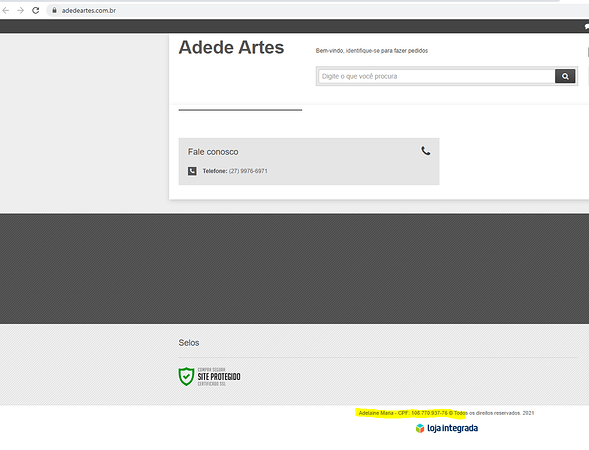The width and height of the screenshot is (589, 450).
Task: Click the small telephone icon beside Telefone
Action: (192, 171)
